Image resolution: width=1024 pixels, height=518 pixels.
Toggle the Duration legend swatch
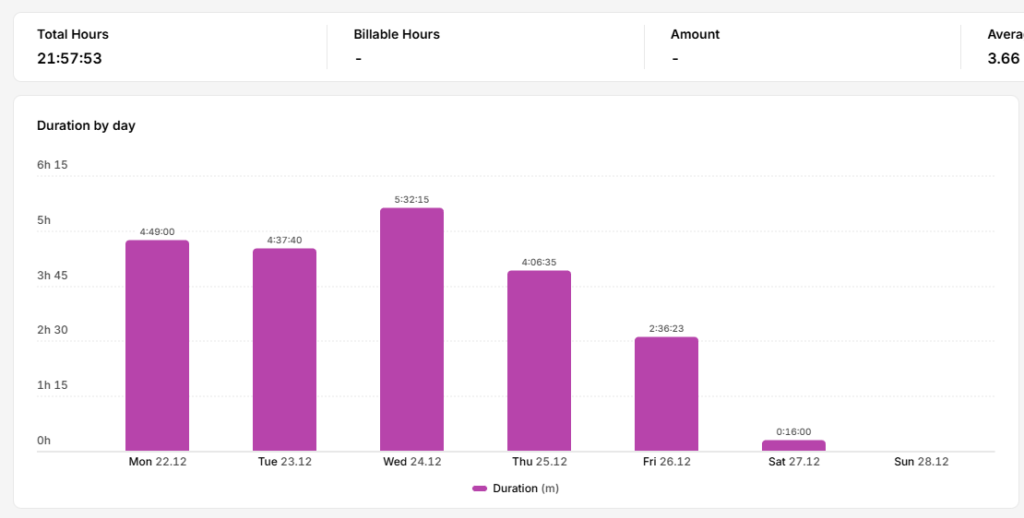[x=480, y=489]
